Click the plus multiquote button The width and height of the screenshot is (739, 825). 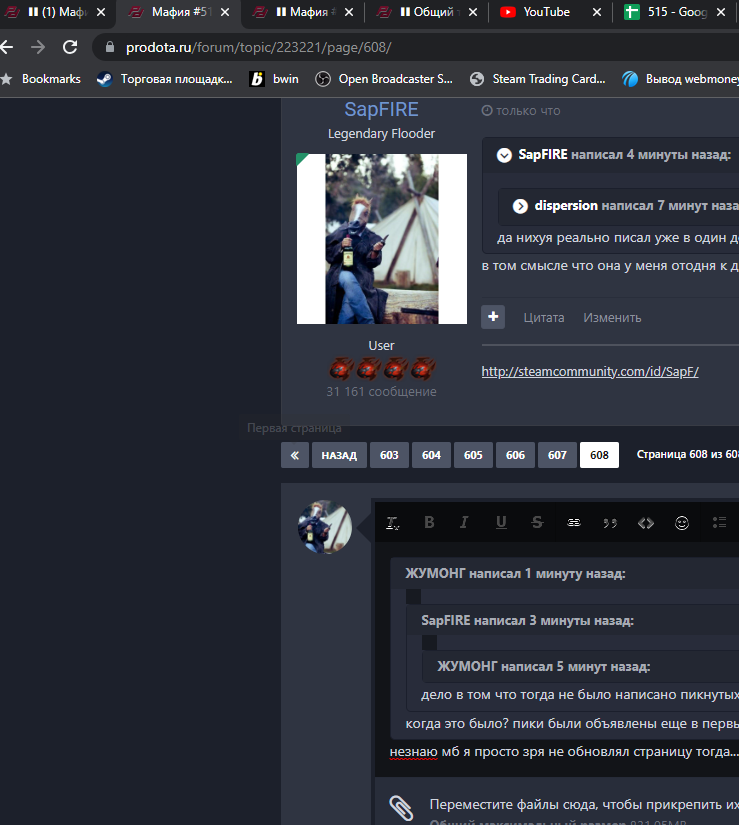pyautogui.click(x=493, y=317)
